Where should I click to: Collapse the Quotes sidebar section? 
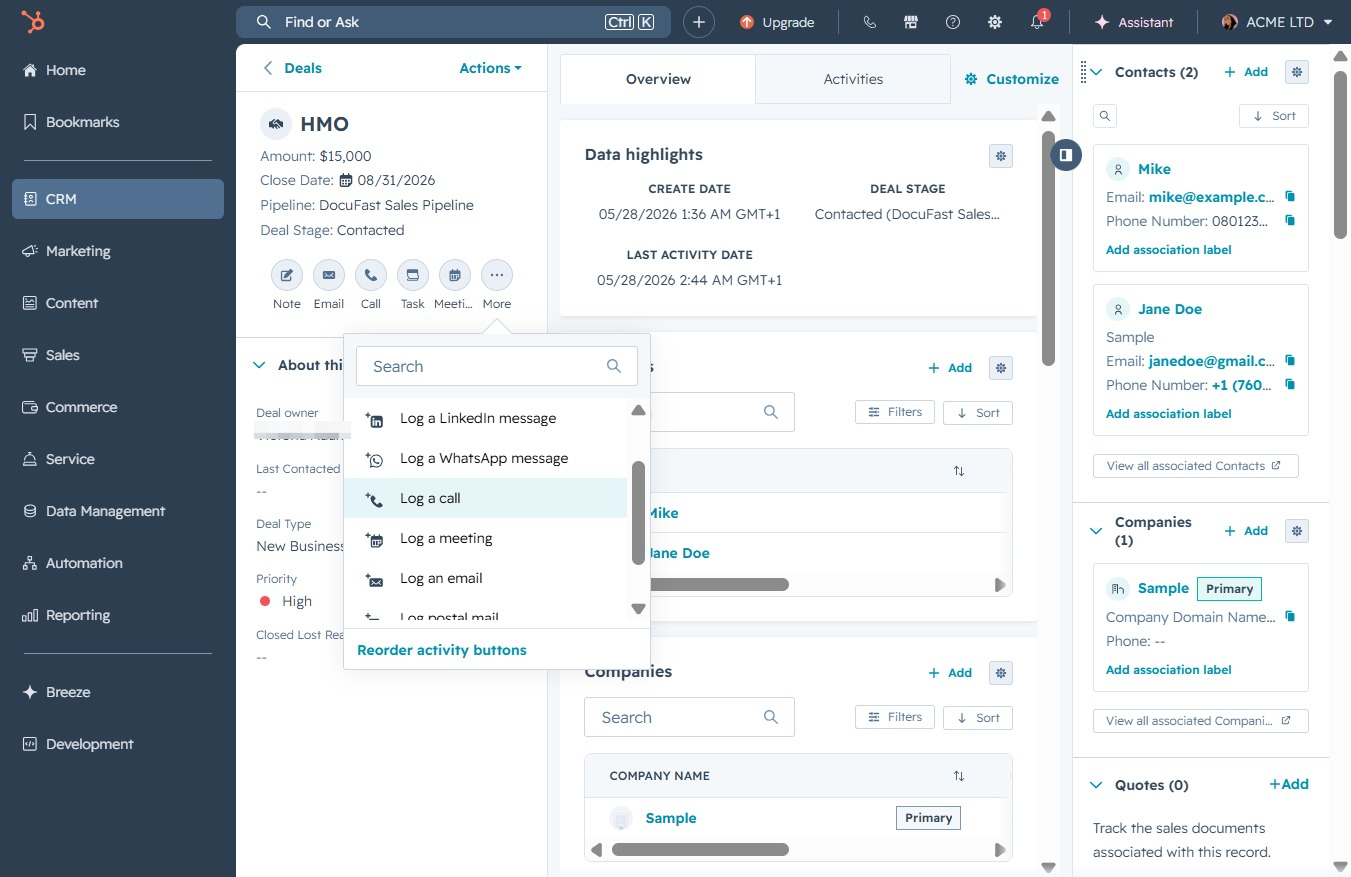(x=1097, y=785)
